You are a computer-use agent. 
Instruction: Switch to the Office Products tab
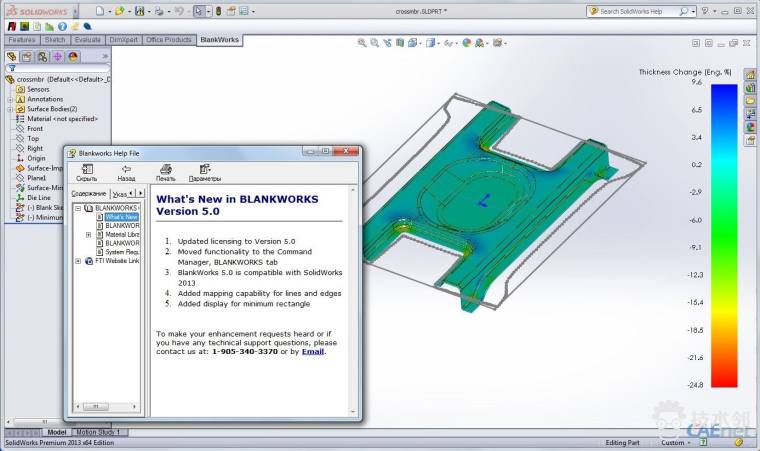click(169, 40)
